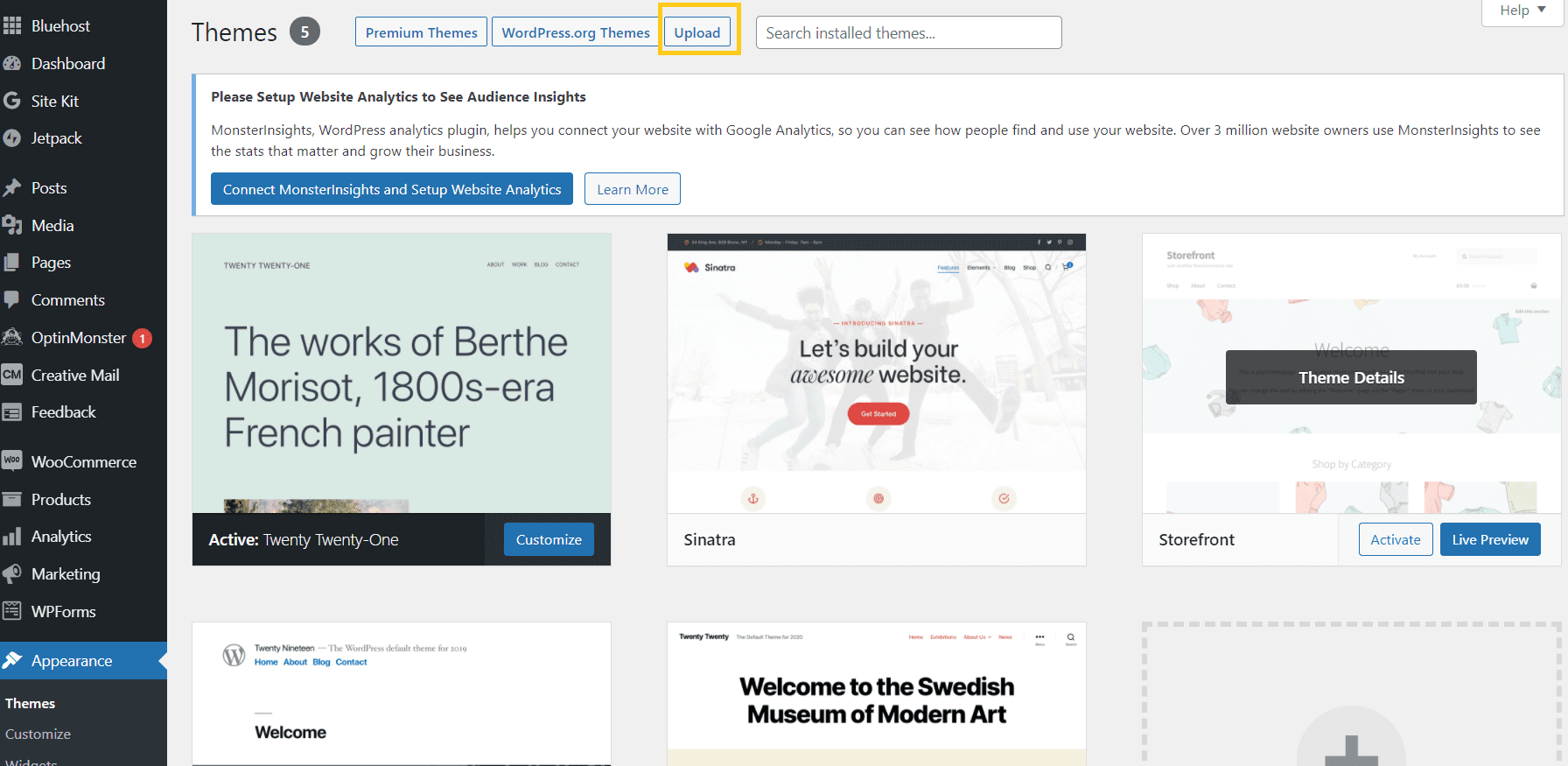Click the Themes page heading

[x=234, y=32]
